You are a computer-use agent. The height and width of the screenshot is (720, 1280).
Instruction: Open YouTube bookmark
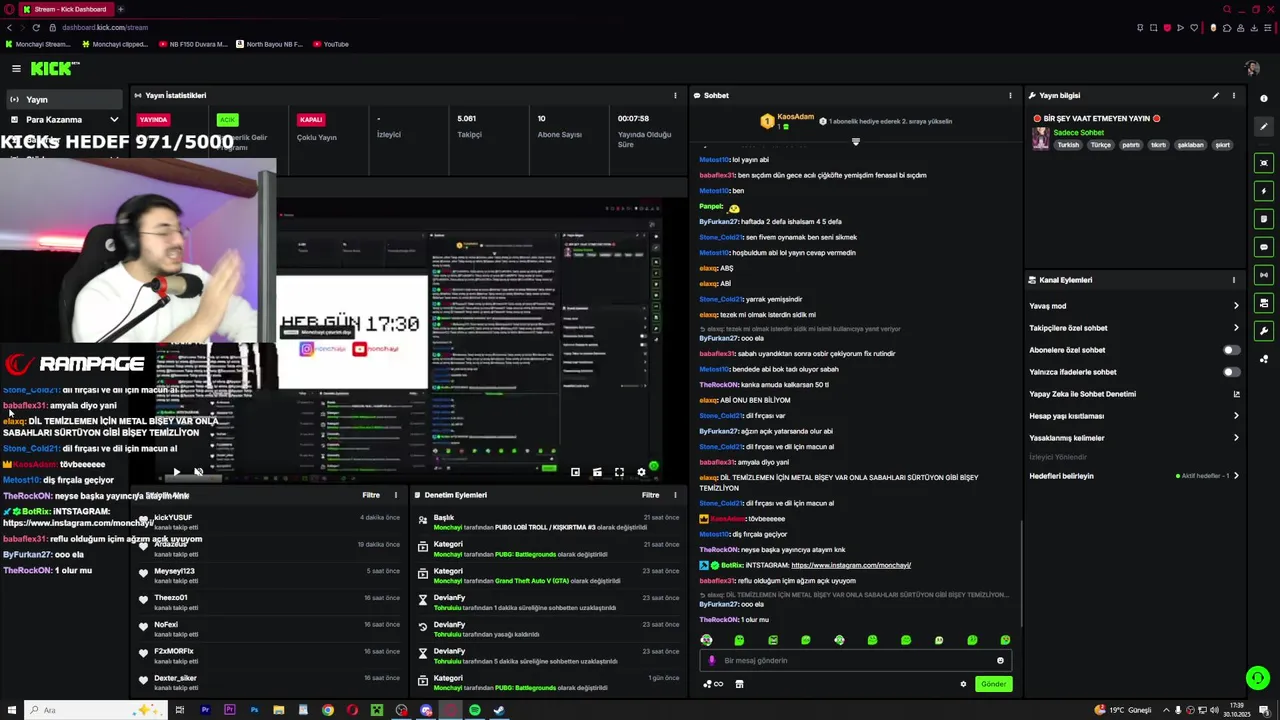pyautogui.click(x=331, y=44)
